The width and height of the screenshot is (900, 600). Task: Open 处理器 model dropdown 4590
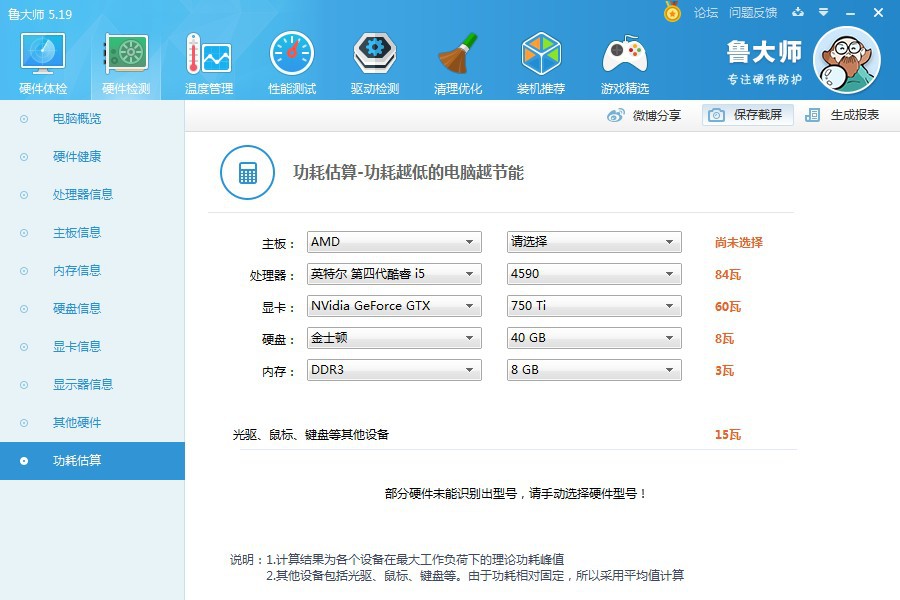(x=594, y=274)
